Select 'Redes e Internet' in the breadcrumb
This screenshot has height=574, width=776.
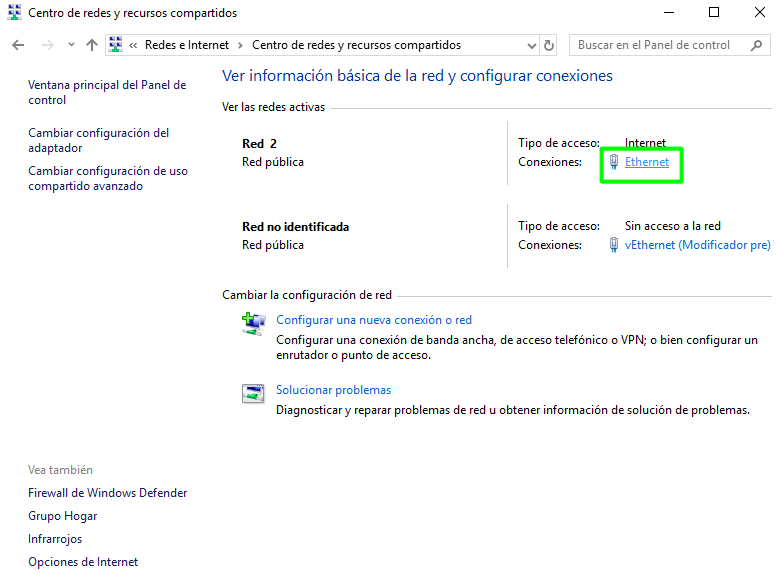coord(186,45)
